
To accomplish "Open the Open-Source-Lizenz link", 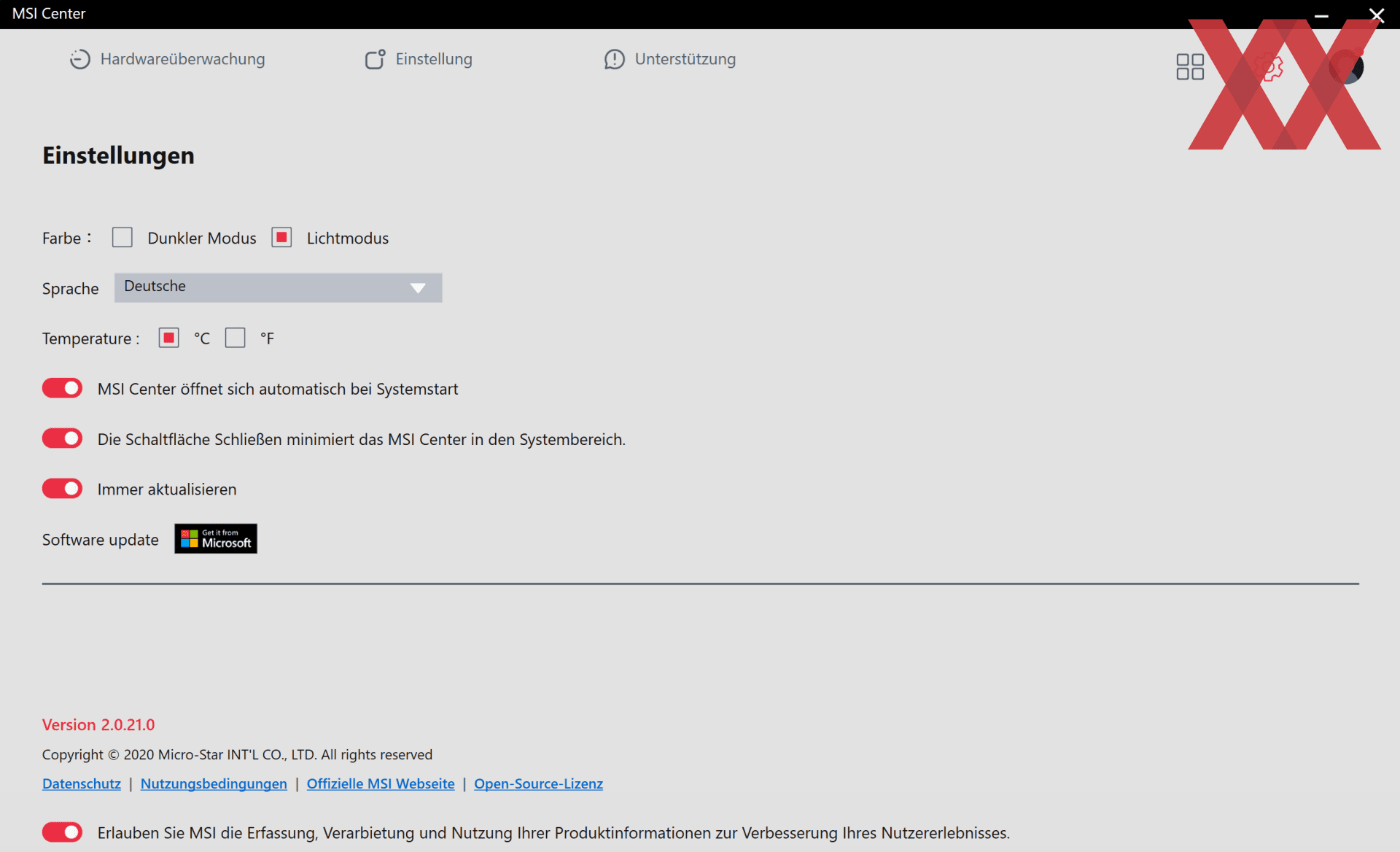I will [x=538, y=783].
